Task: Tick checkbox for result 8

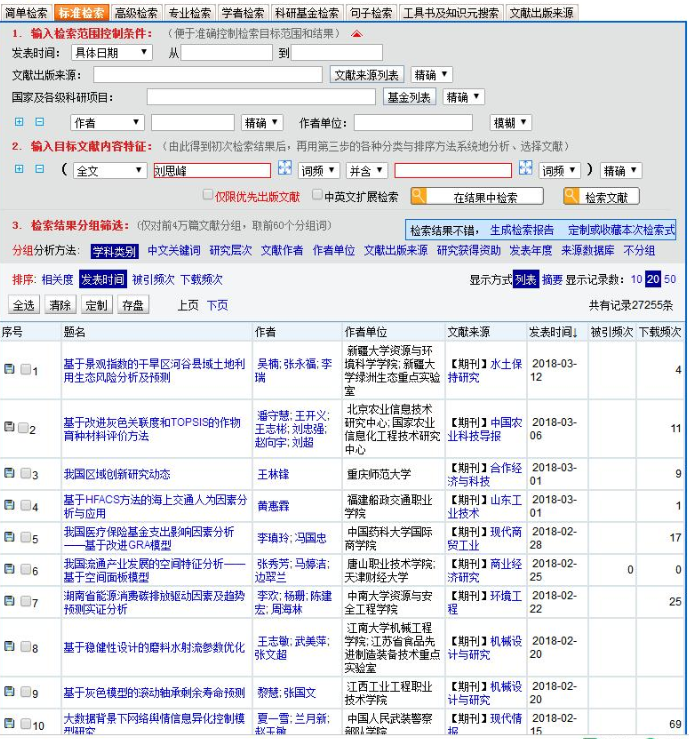Action: (26, 647)
